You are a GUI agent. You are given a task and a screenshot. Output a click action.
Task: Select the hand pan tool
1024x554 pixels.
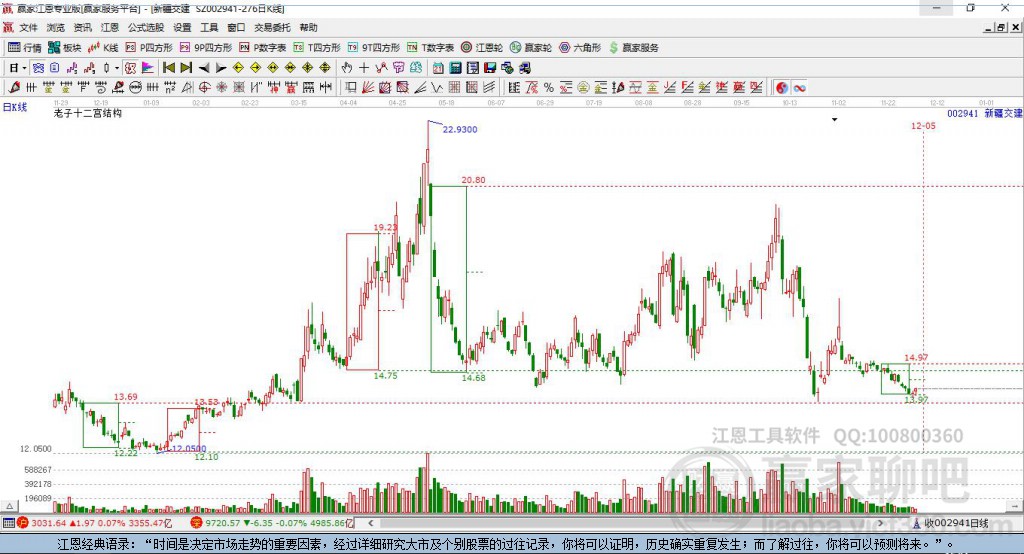[x=347, y=68]
